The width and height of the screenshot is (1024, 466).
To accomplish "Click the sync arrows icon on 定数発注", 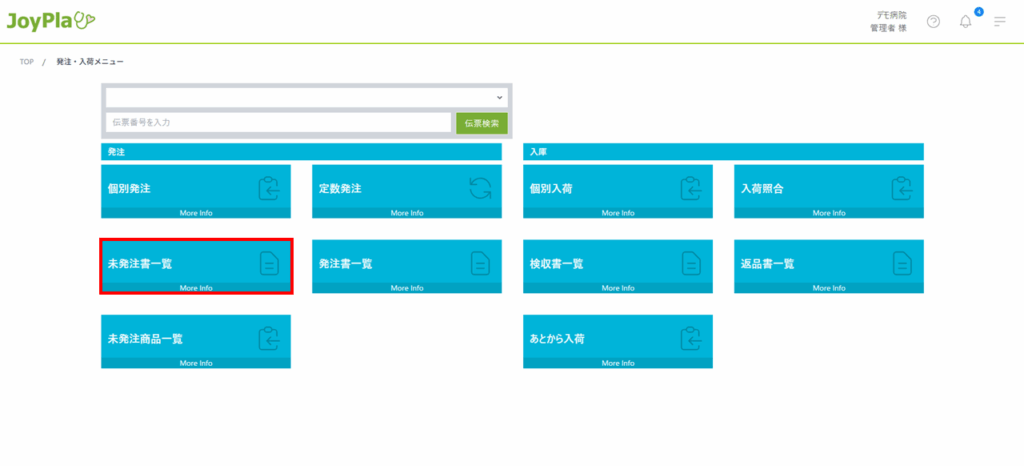I will 480,188.
